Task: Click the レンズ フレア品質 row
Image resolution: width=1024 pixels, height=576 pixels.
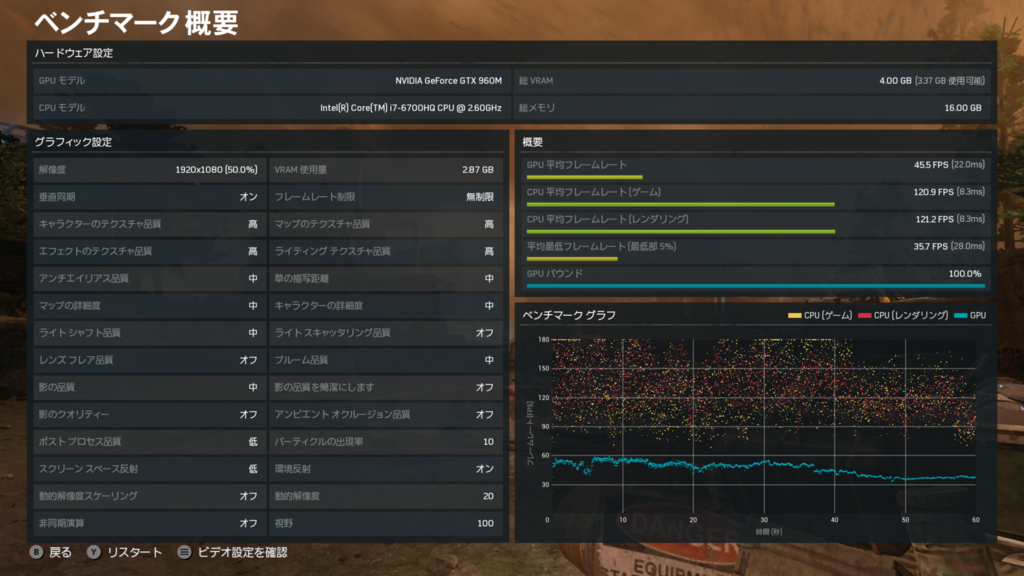Action: [x=150, y=360]
